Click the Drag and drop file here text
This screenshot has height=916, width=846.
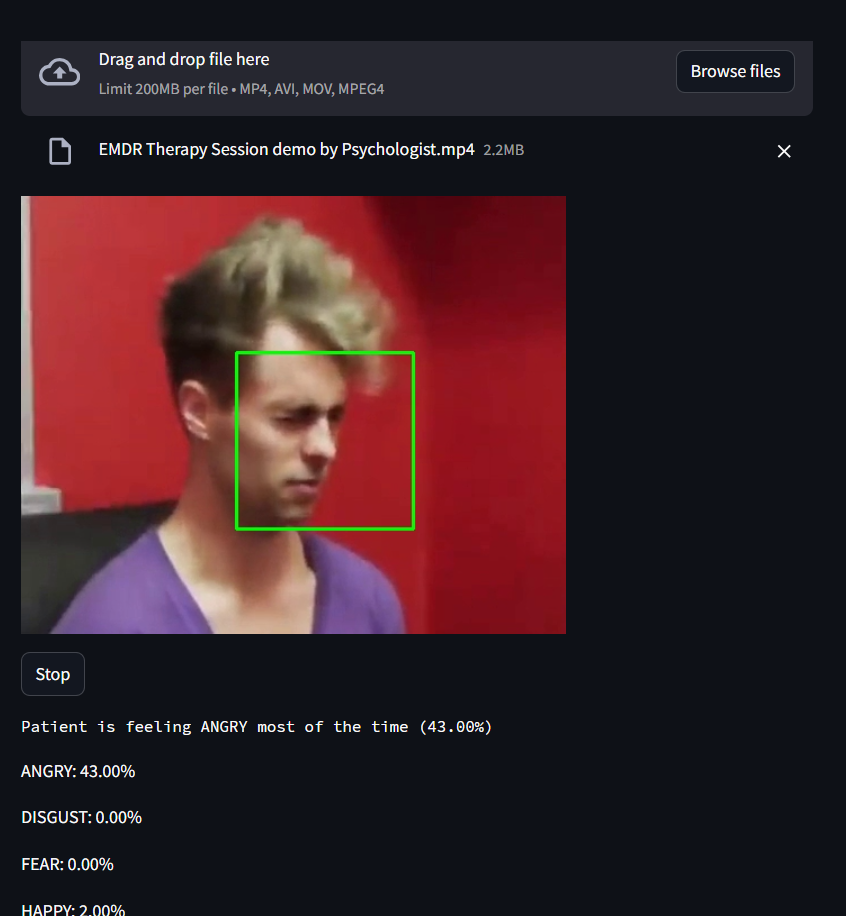(x=184, y=60)
